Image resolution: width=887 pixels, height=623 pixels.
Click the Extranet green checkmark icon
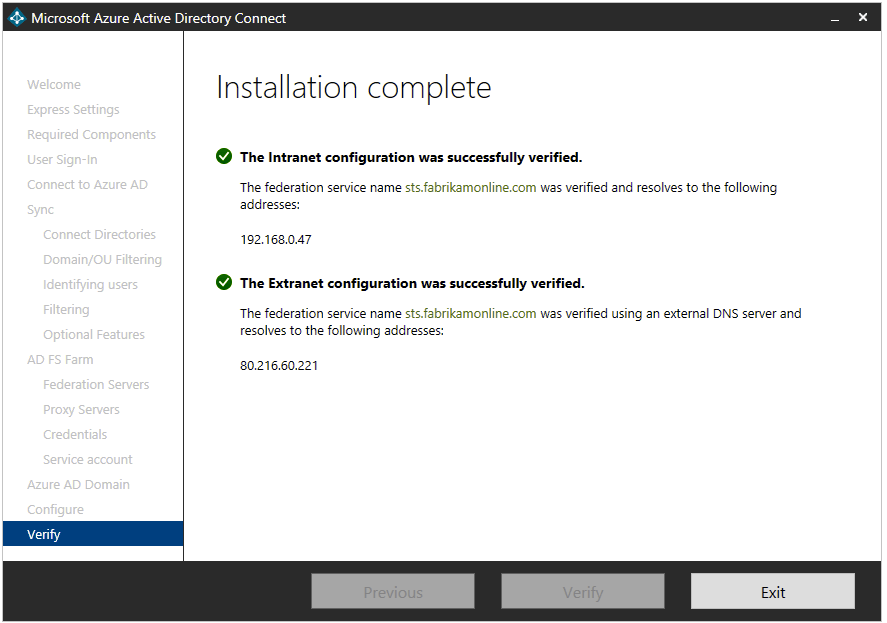click(224, 283)
